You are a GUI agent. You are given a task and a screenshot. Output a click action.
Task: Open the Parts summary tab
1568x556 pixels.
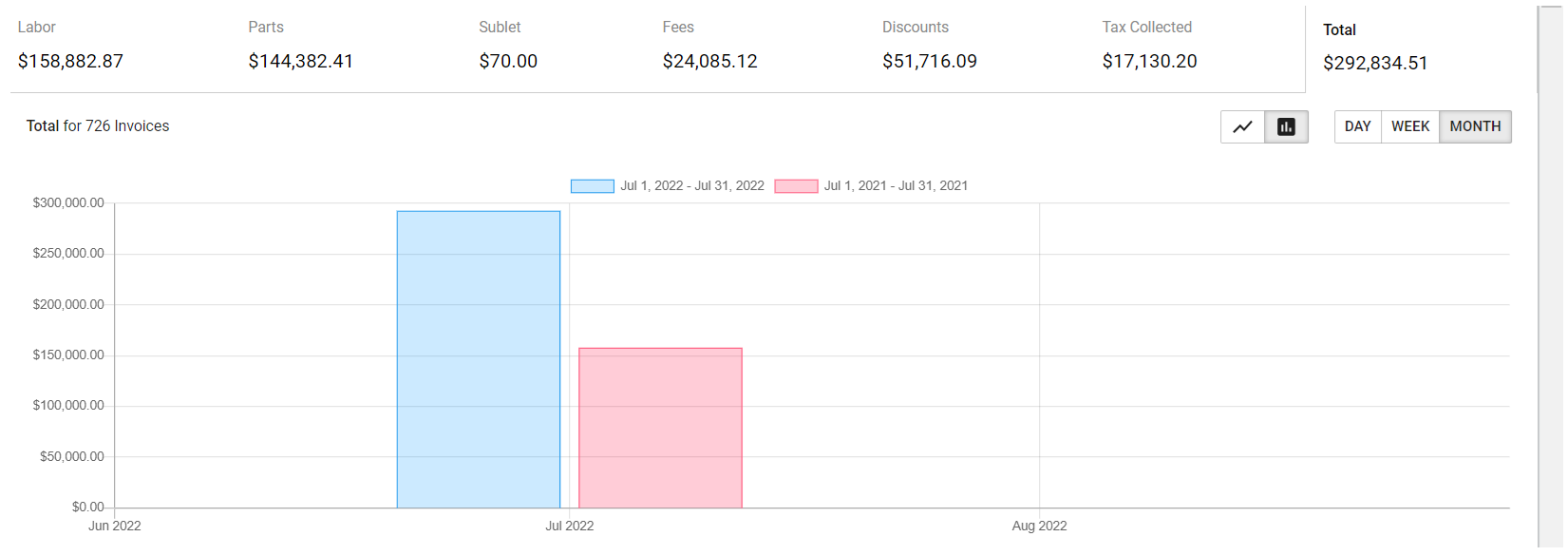pos(300,46)
